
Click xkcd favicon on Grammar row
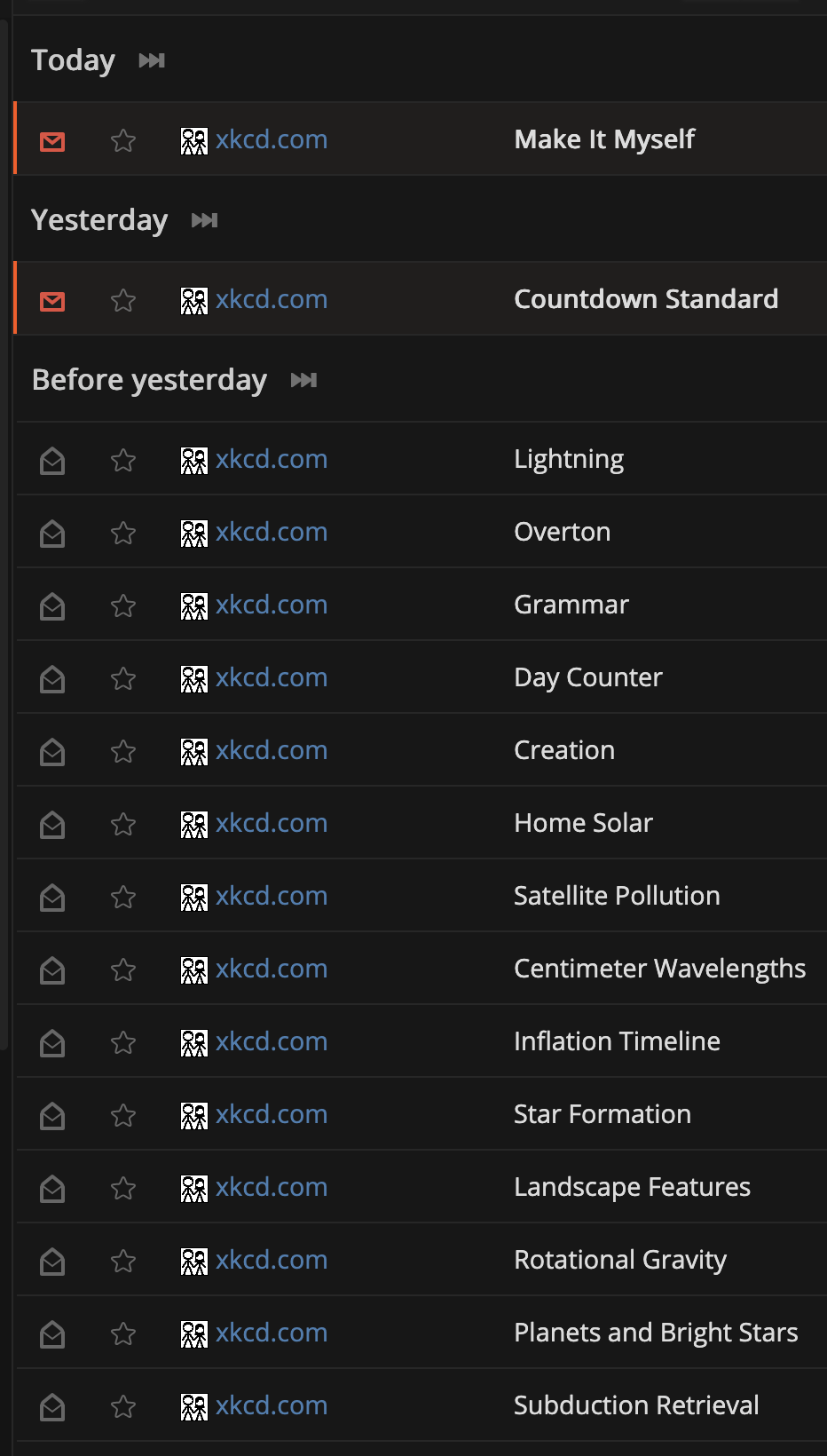tap(193, 605)
